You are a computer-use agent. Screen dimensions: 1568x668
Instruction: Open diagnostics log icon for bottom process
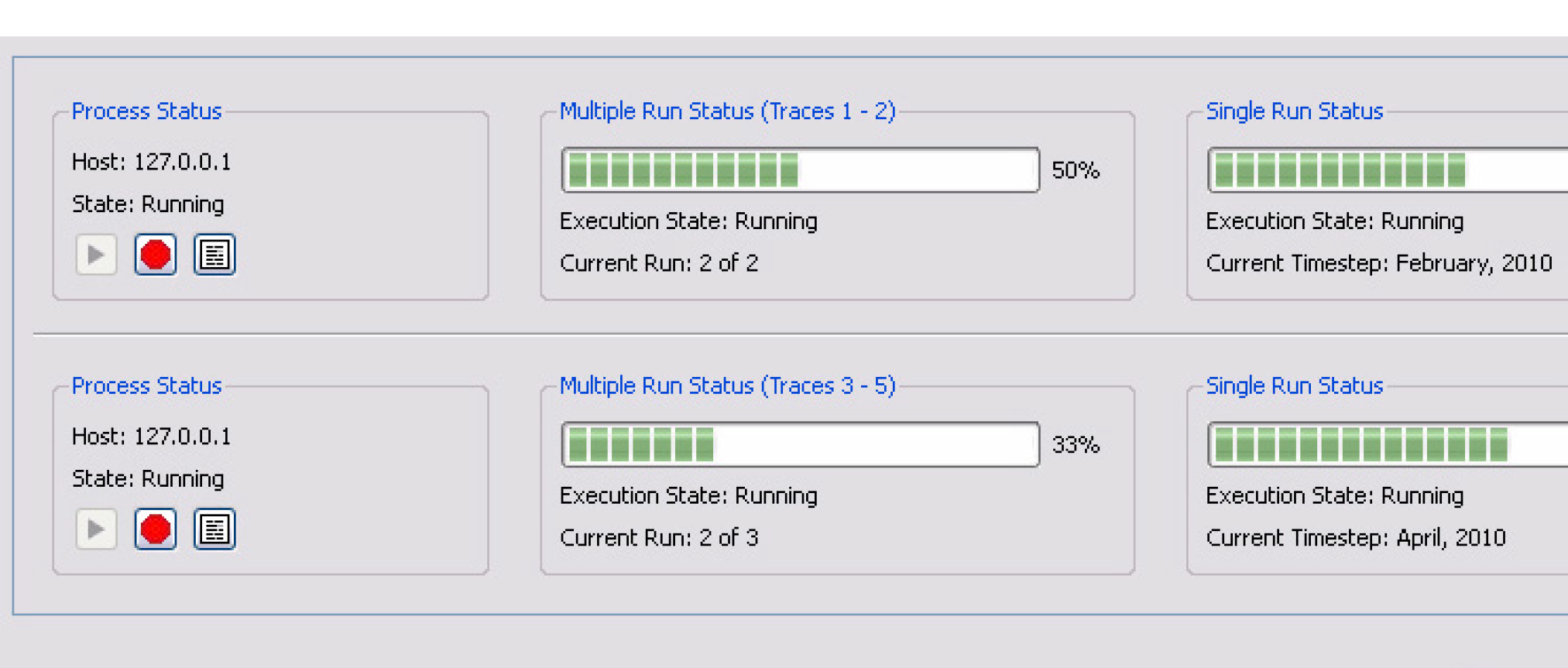coord(214,529)
